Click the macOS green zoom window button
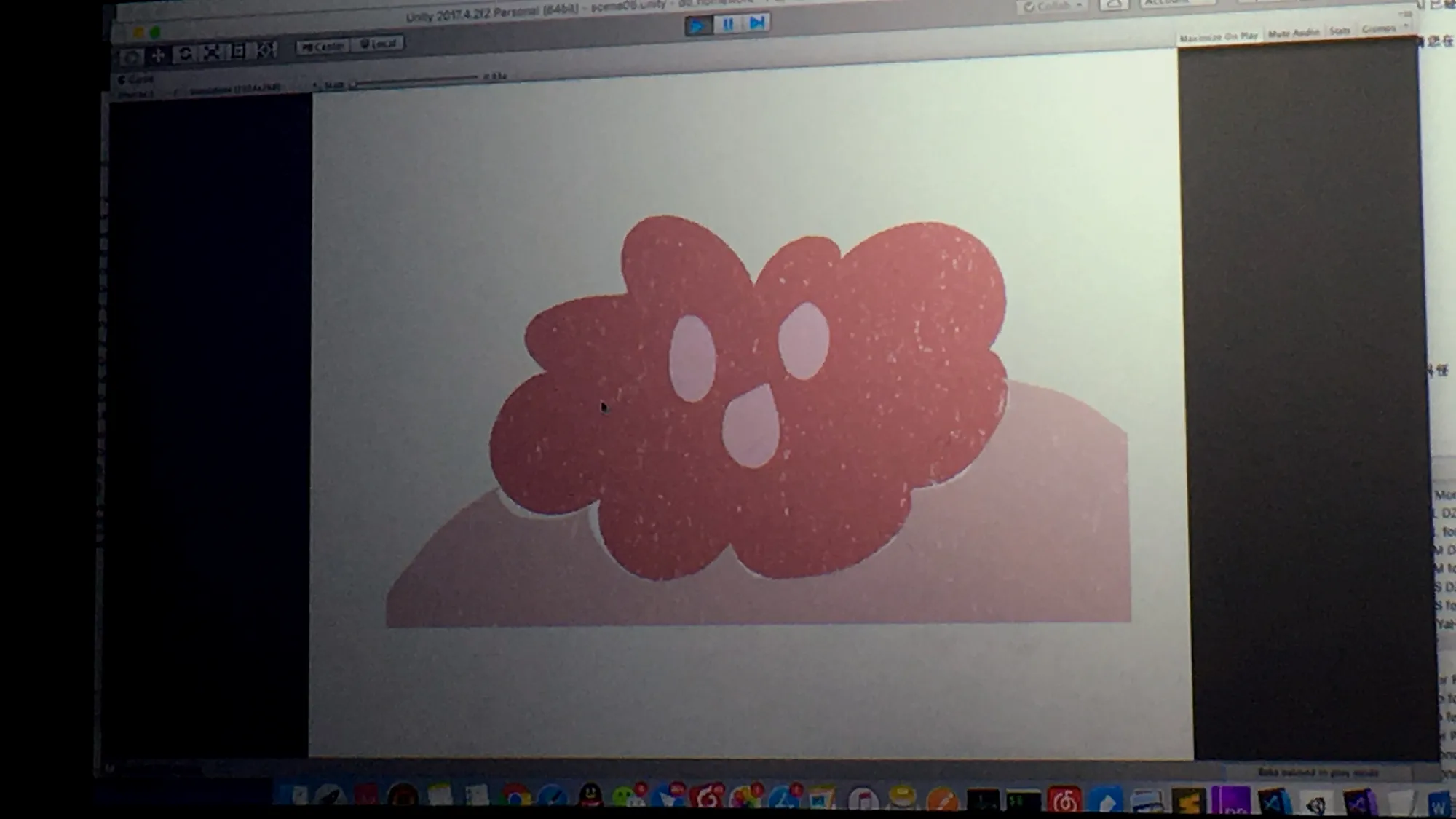This screenshot has height=819, width=1456. pyautogui.click(x=155, y=33)
